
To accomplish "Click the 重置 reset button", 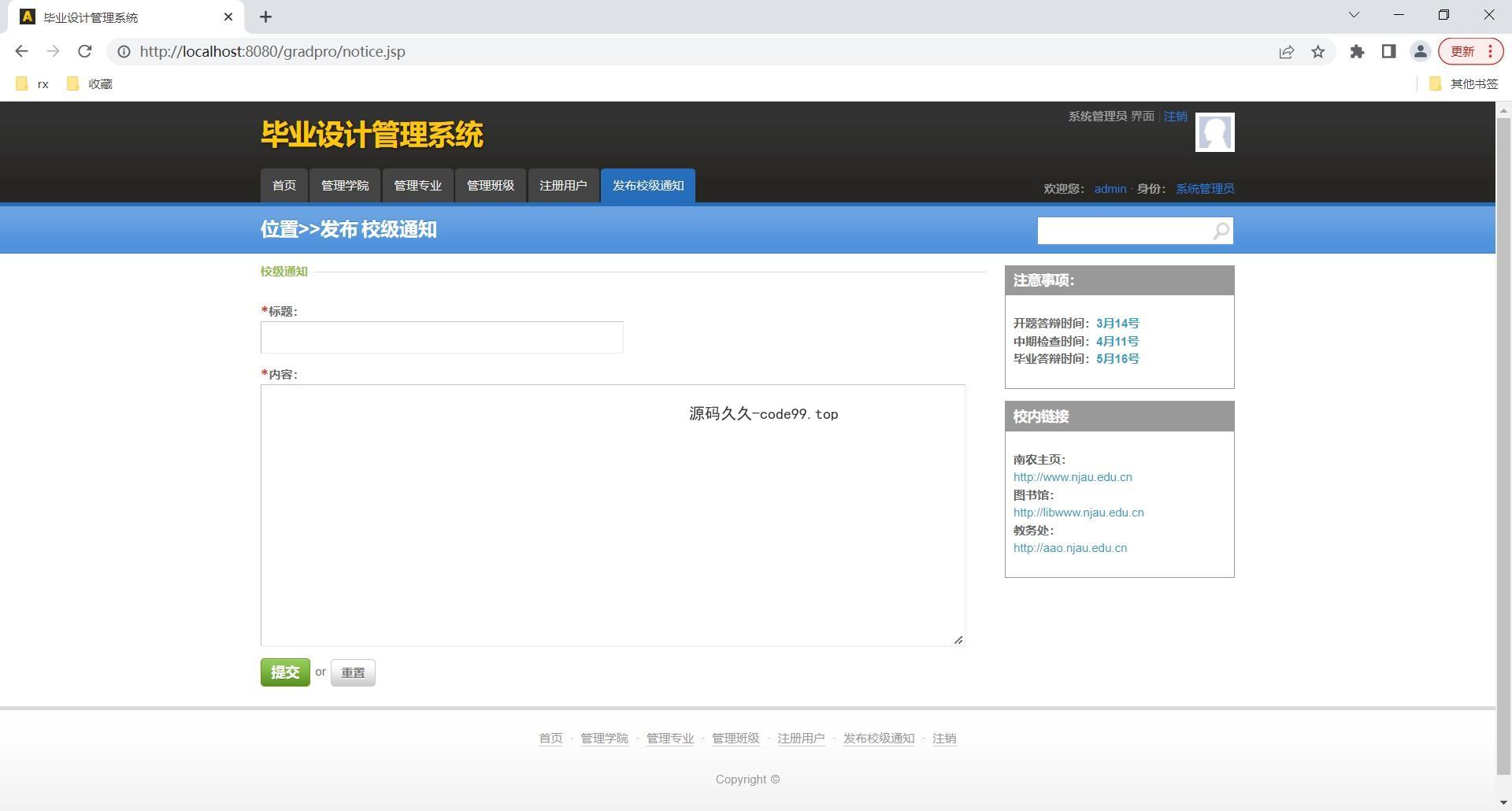I will (x=353, y=673).
